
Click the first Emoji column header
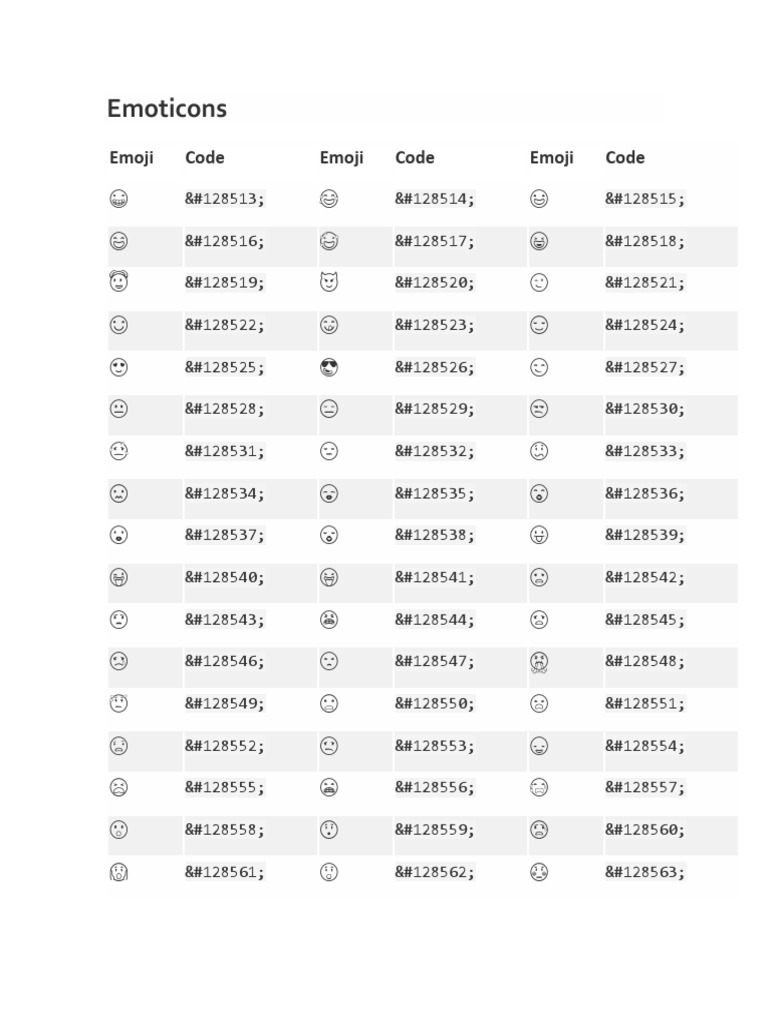pyautogui.click(x=132, y=158)
